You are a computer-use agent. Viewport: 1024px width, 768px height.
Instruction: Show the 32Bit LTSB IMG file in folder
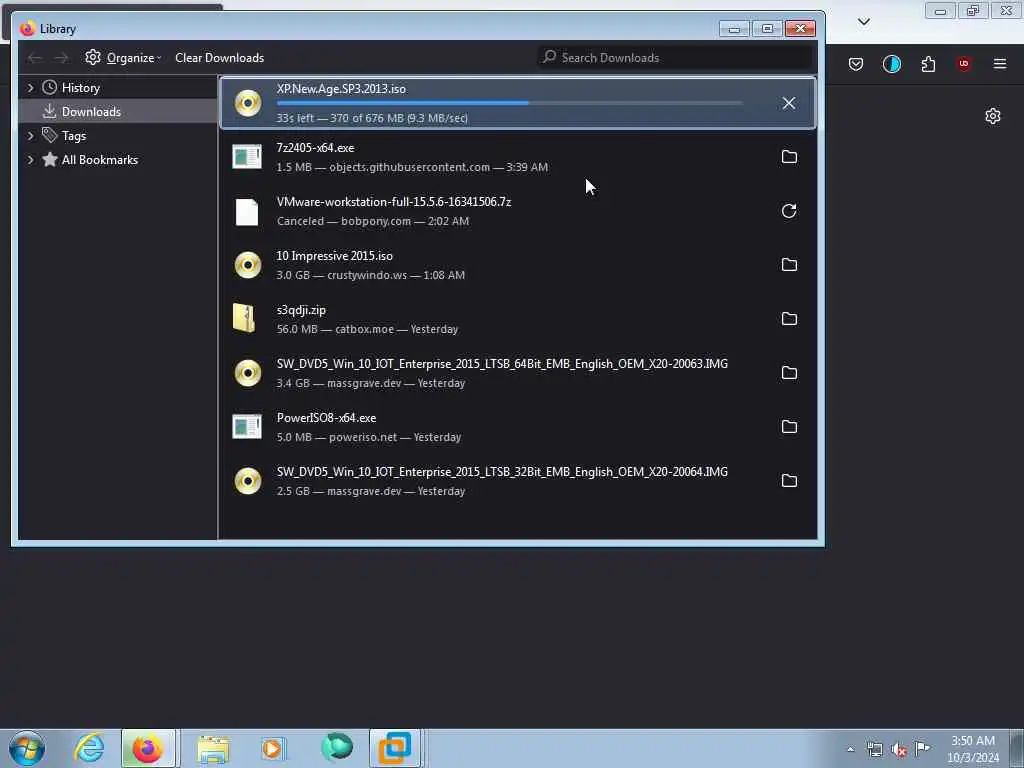pyautogui.click(x=789, y=481)
